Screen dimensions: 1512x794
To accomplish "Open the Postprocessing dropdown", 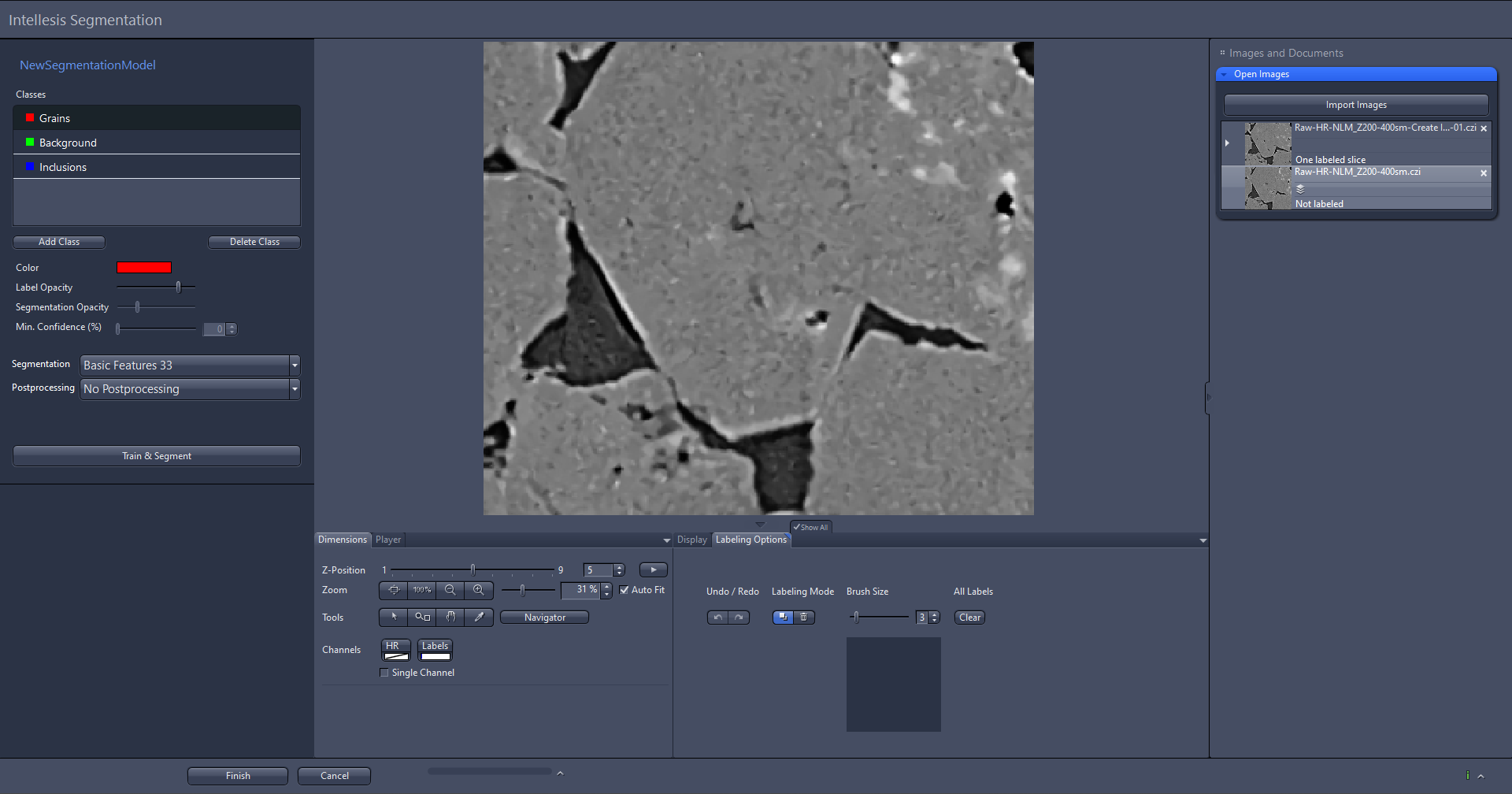I will pos(295,388).
